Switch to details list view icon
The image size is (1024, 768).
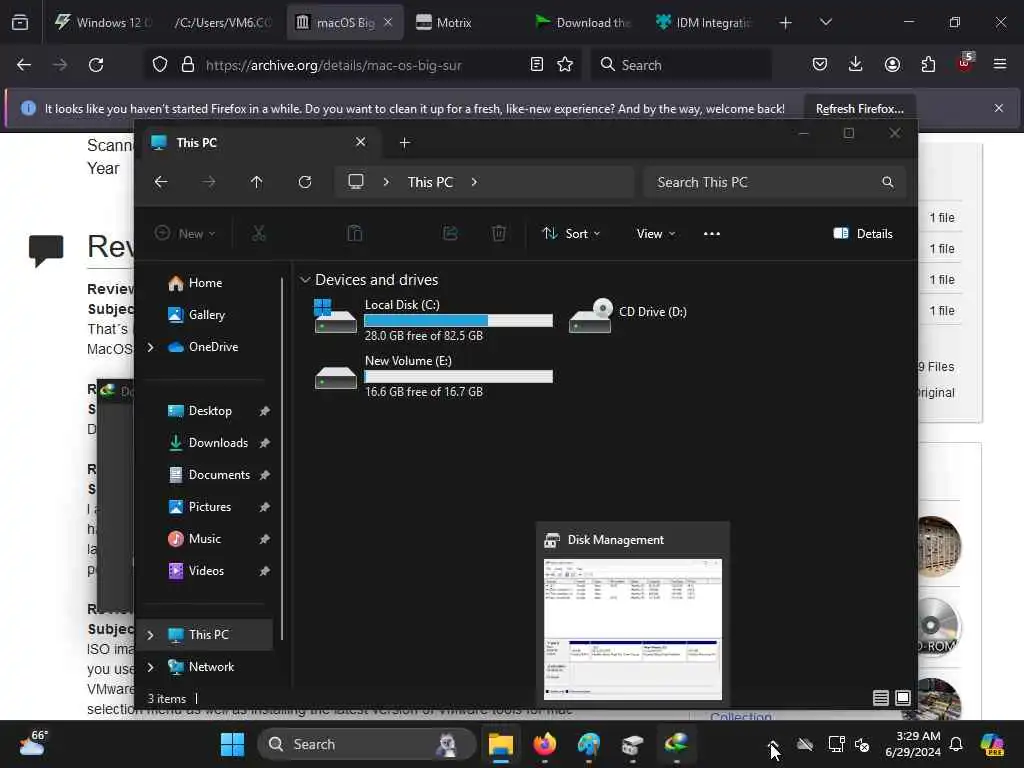880,698
